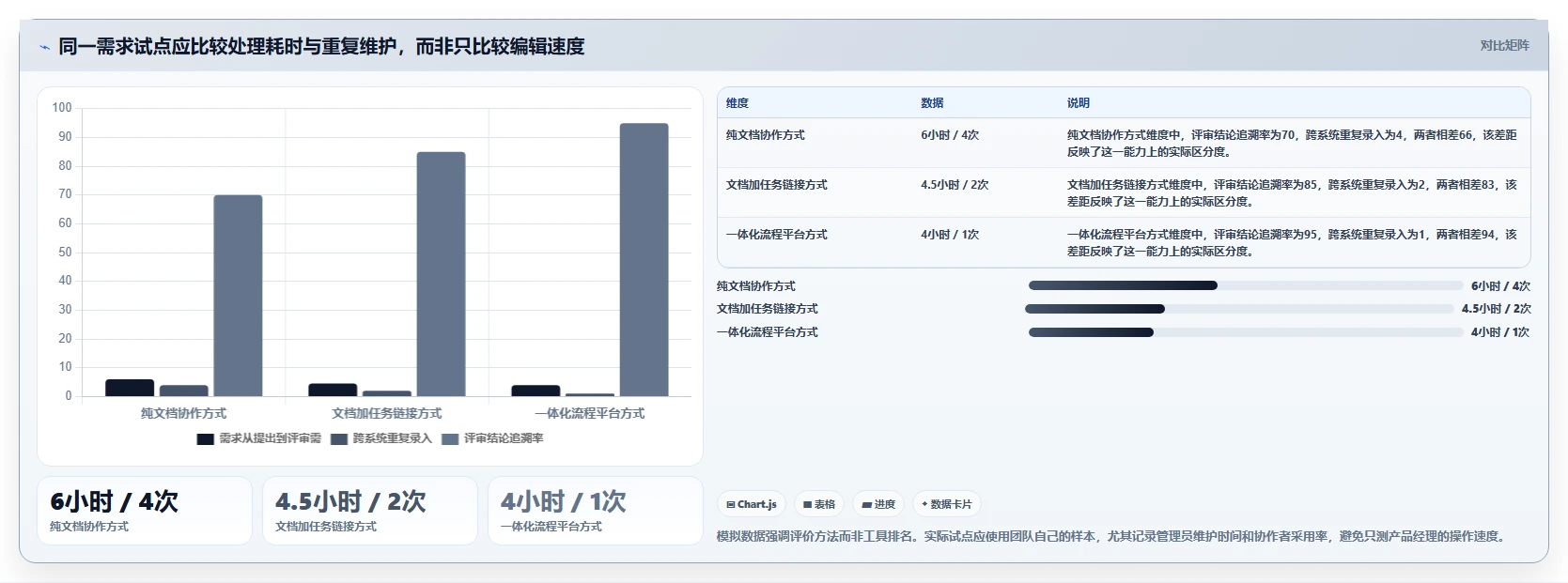Click the y-axis value 50
This screenshot has height=583, width=1568.
(x=65, y=252)
